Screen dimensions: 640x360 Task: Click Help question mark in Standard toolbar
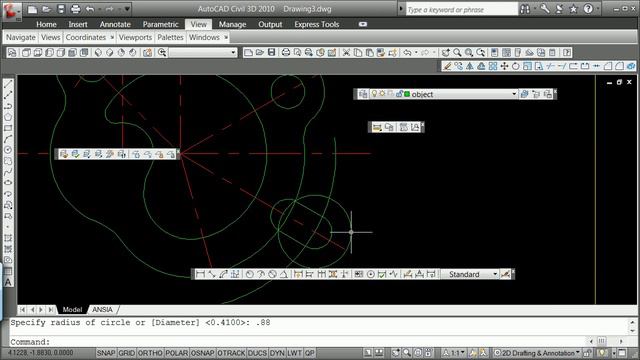pos(567,53)
